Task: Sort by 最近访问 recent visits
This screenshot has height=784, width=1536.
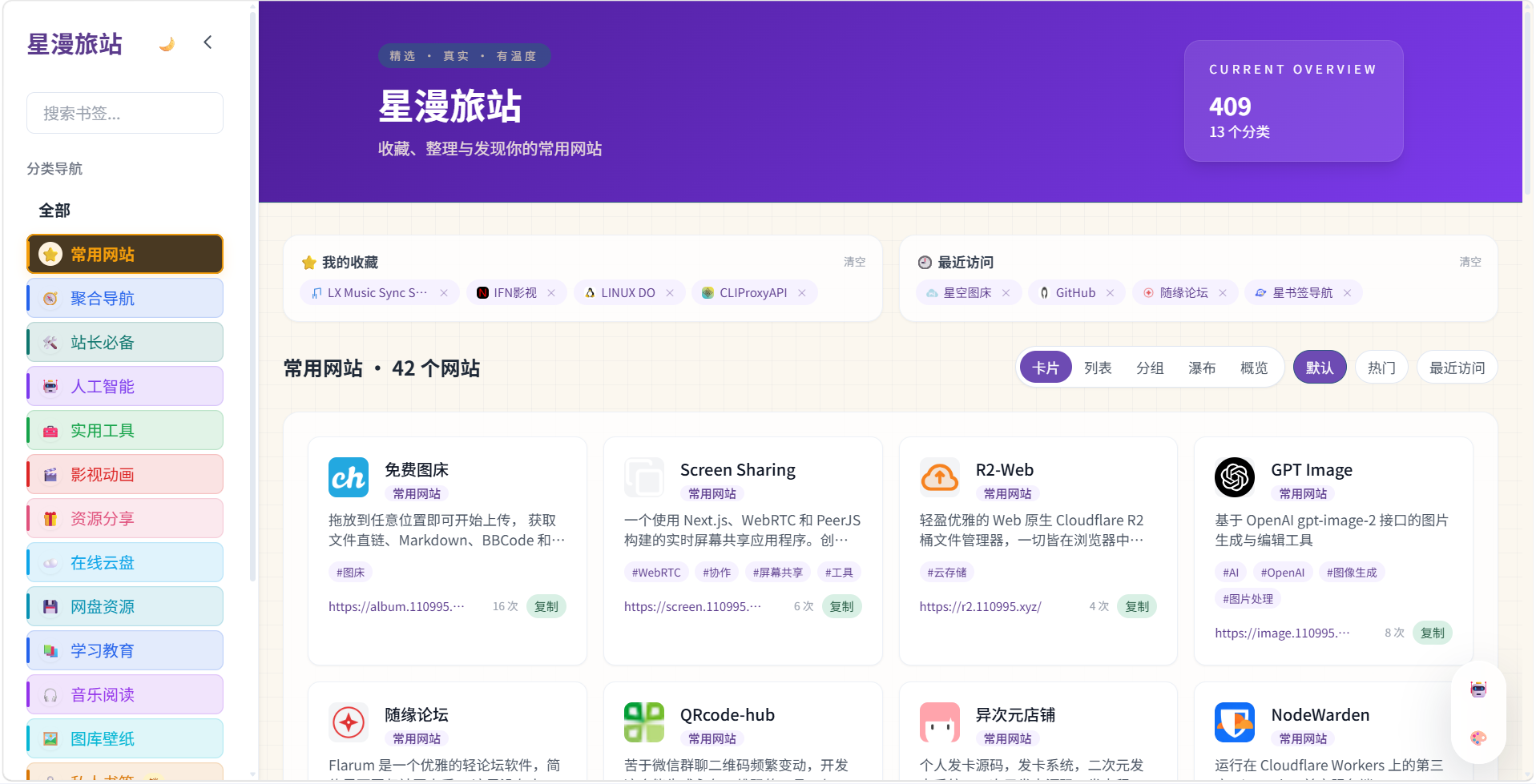Action: click(1457, 368)
